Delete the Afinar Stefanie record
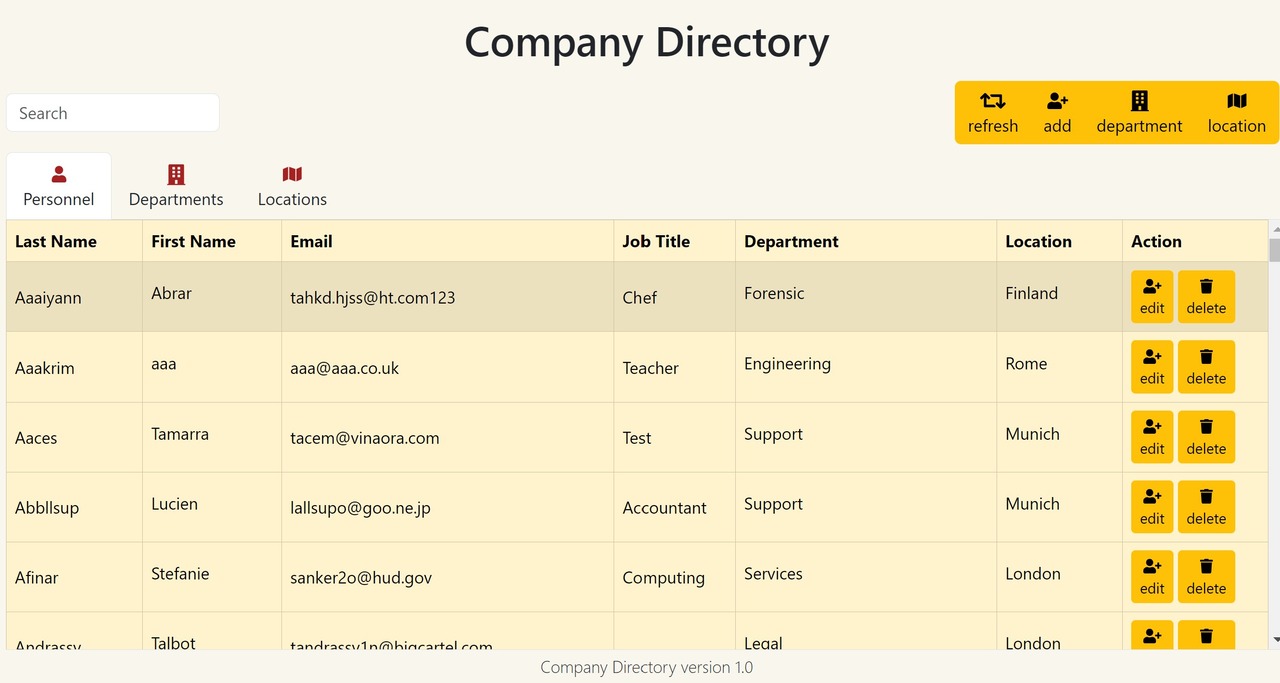This screenshot has height=683, width=1280. (x=1206, y=577)
